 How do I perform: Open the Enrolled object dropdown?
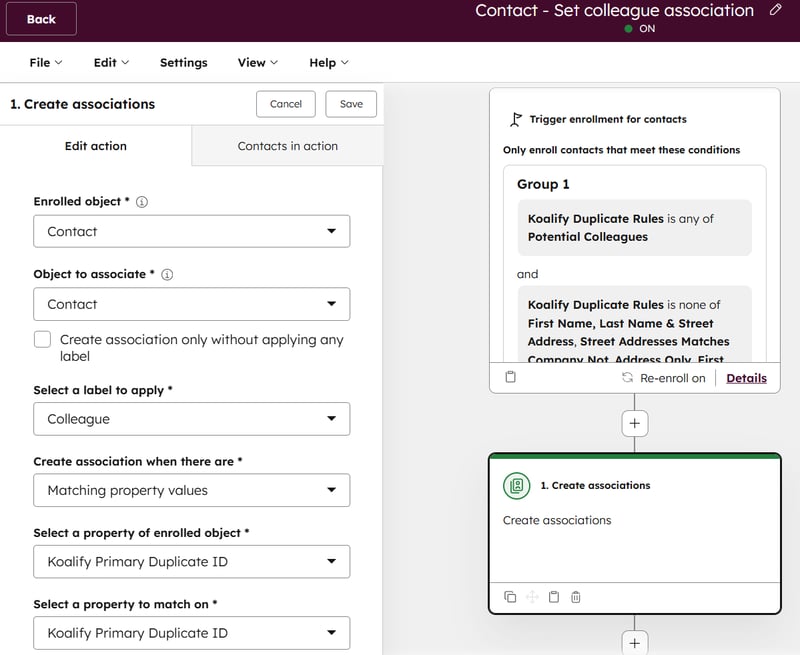191,231
